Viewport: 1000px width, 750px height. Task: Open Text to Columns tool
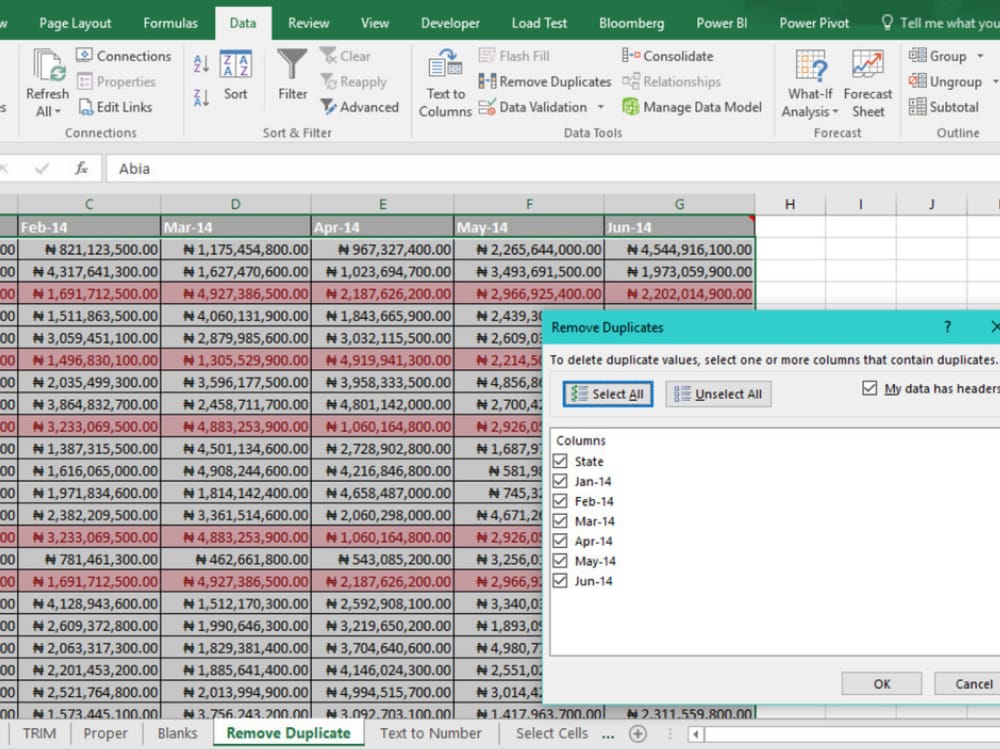[x=445, y=83]
